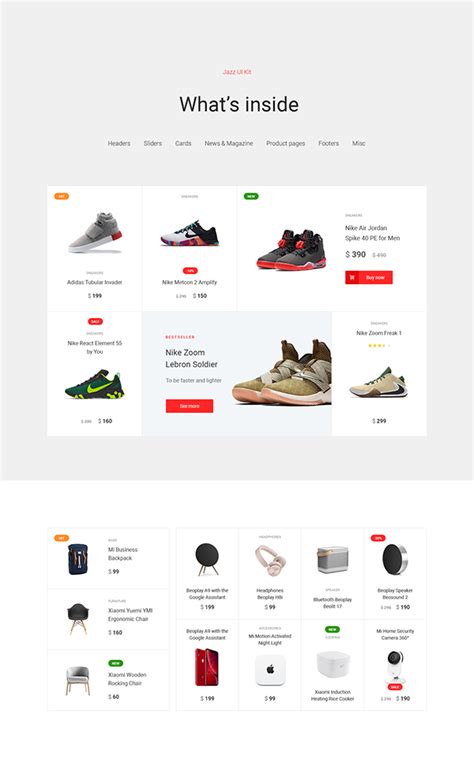Click the green NEW badge on Jordan card
This screenshot has height=758, width=474.
251,196
